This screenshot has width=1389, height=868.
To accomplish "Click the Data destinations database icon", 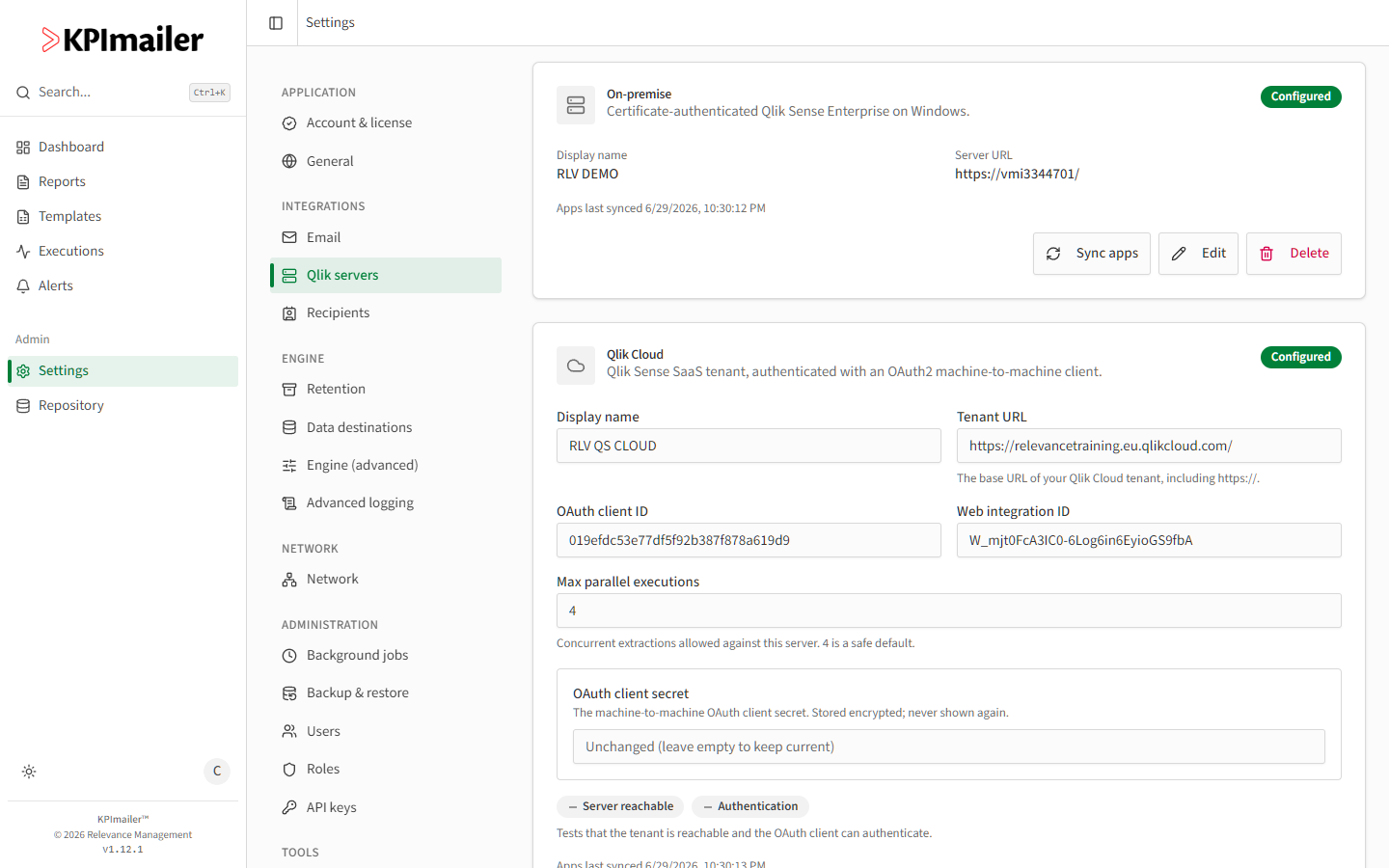I will [289, 427].
